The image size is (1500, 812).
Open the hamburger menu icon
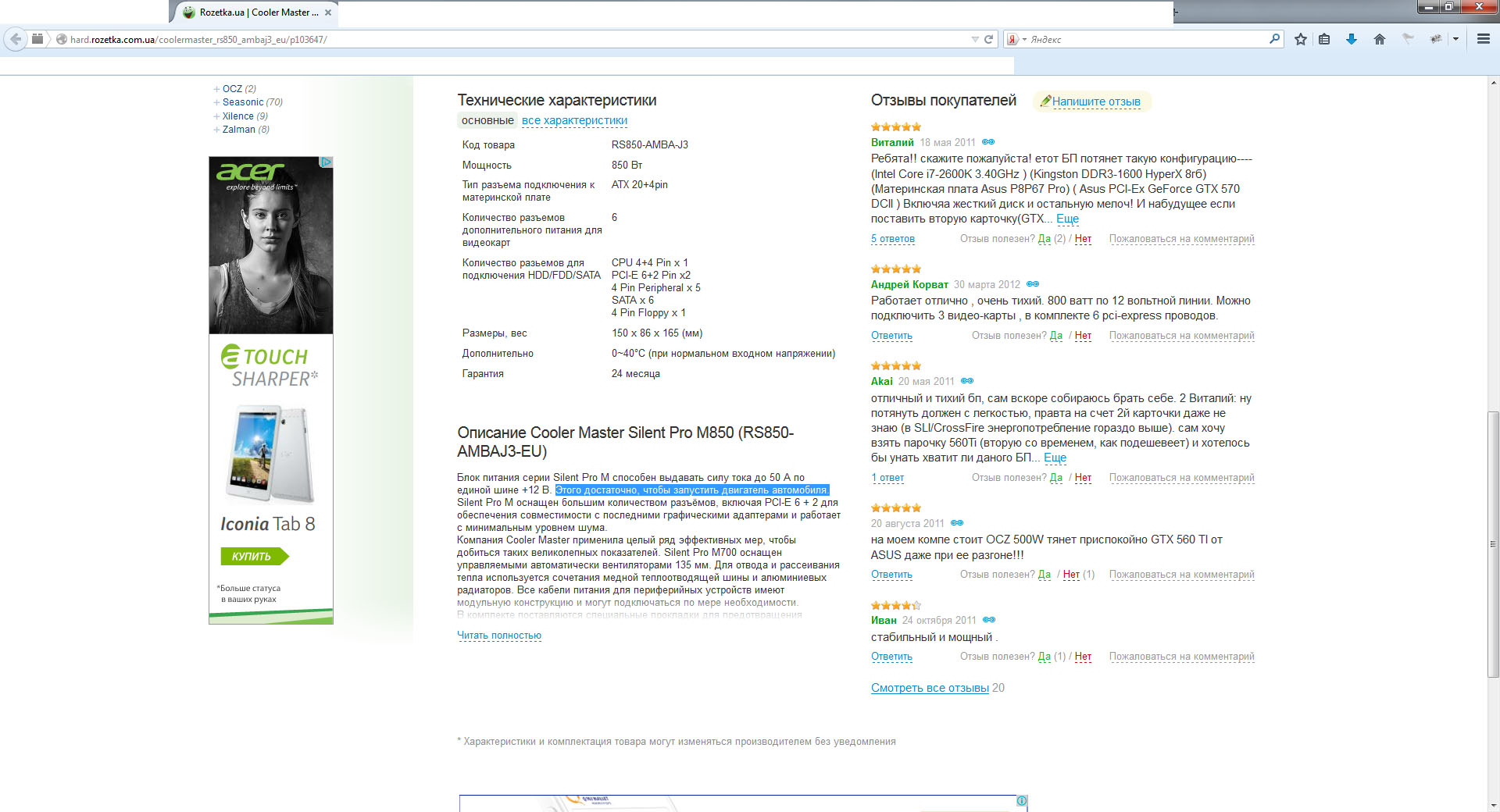pyautogui.click(x=1483, y=39)
